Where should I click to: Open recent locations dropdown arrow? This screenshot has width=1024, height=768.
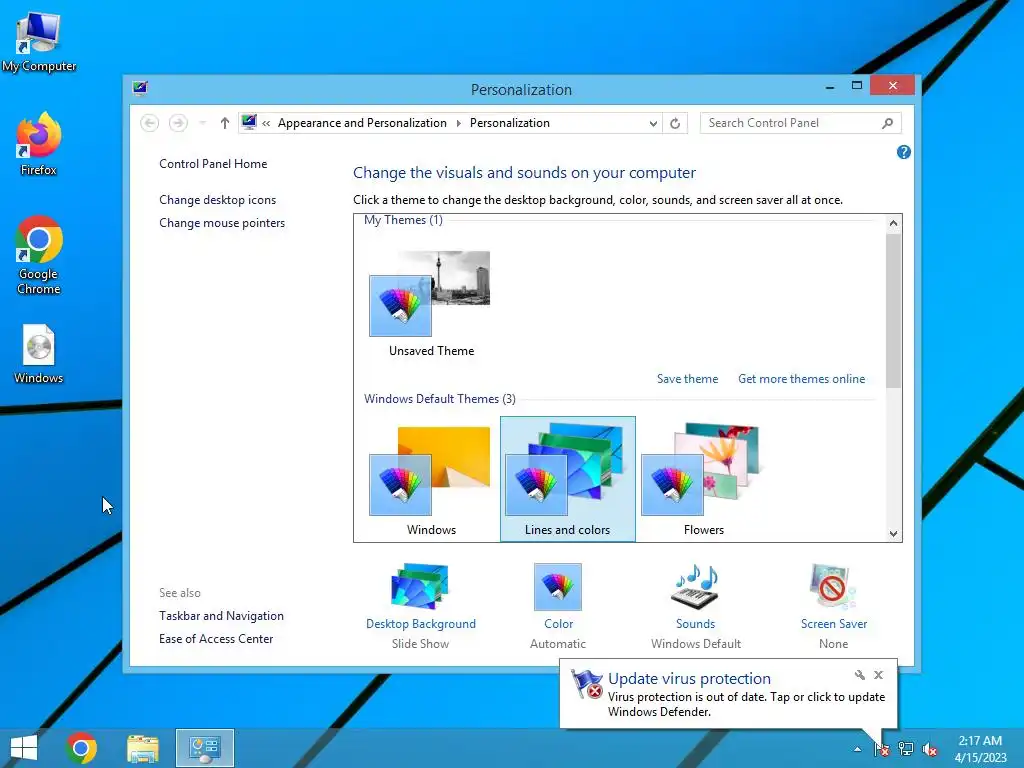pyautogui.click(x=202, y=123)
